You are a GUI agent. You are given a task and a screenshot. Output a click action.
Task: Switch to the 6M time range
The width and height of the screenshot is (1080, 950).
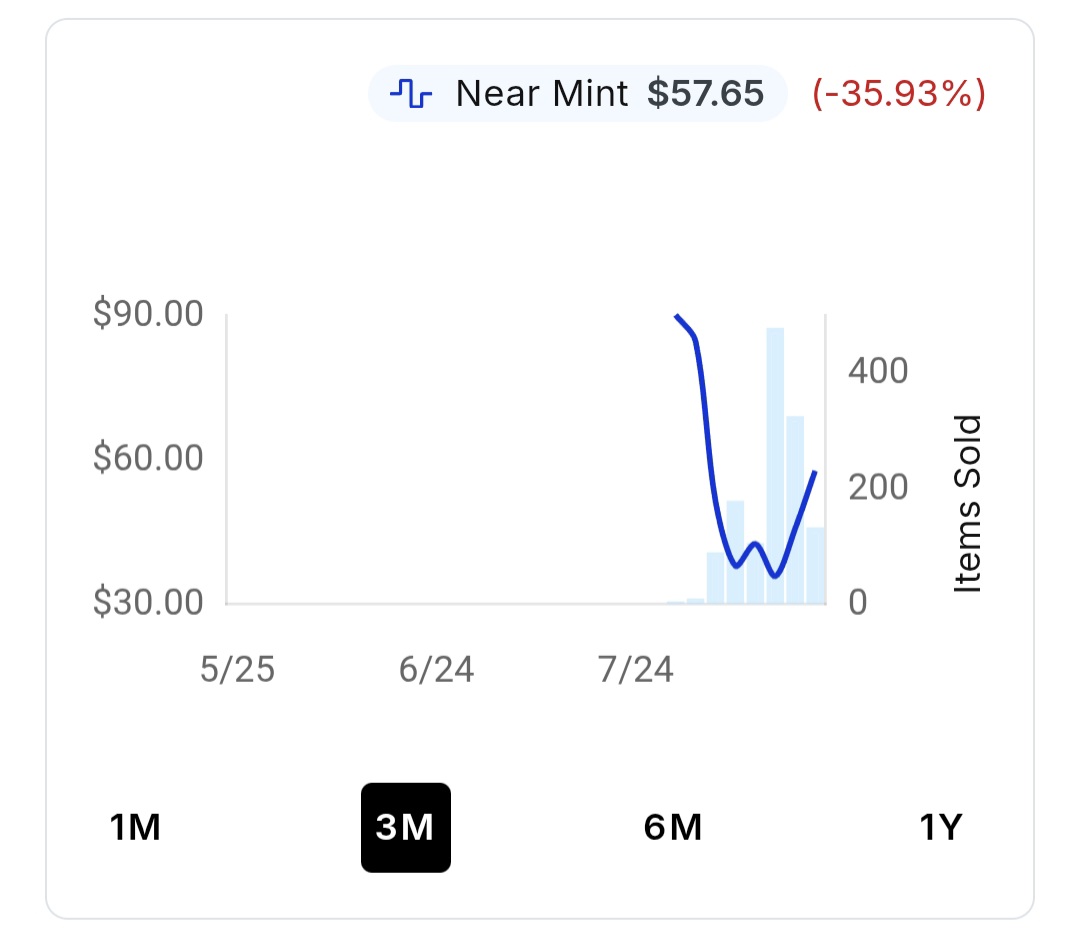tap(673, 827)
